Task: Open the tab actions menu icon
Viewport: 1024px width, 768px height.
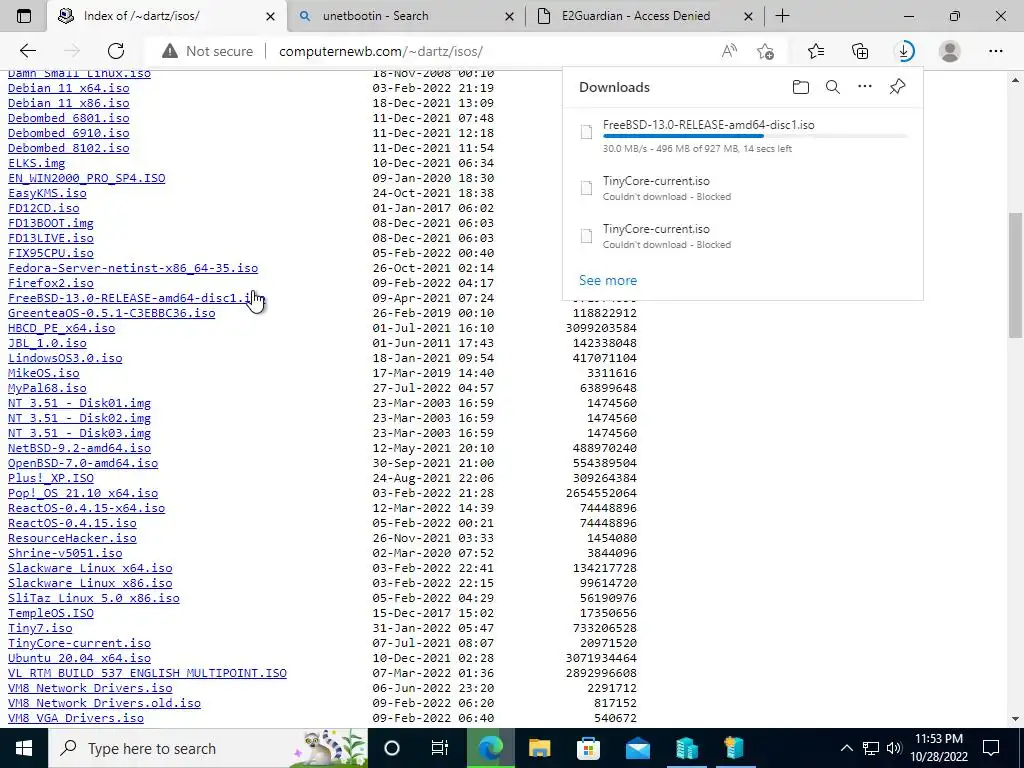Action: pos(24,16)
